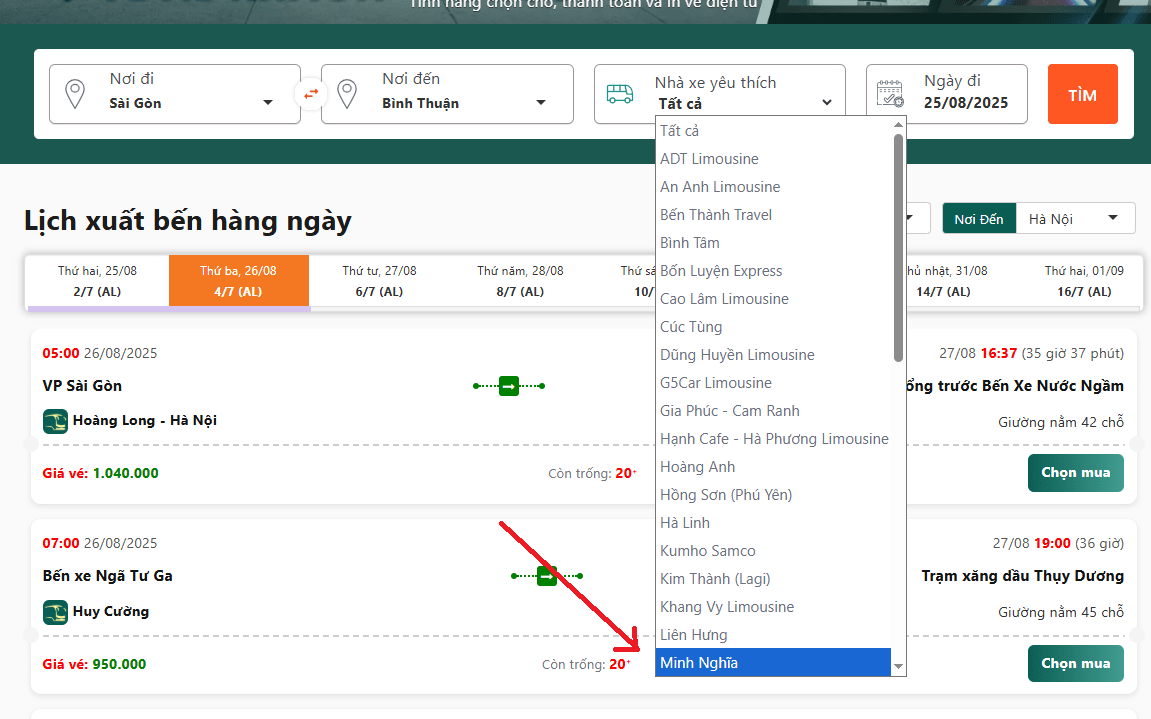Click the swap origin and destination arrows icon
Viewport: 1151px width, 719px height.
311,94
